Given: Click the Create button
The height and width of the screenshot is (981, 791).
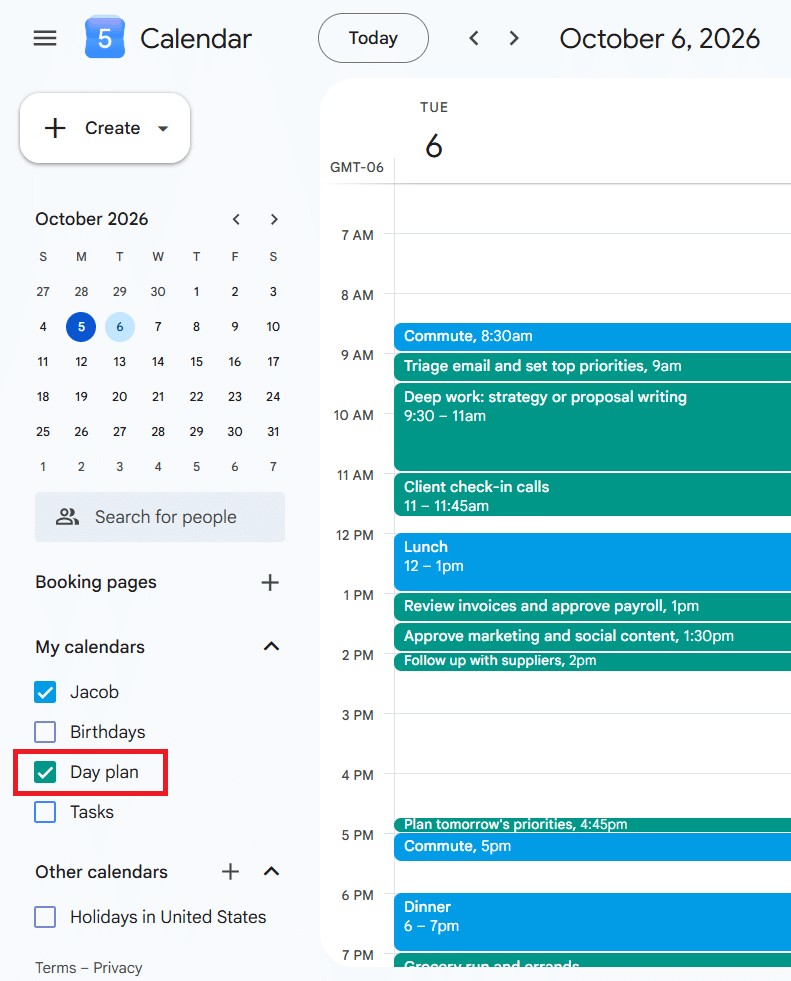Looking at the screenshot, I should (x=105, y=128).
